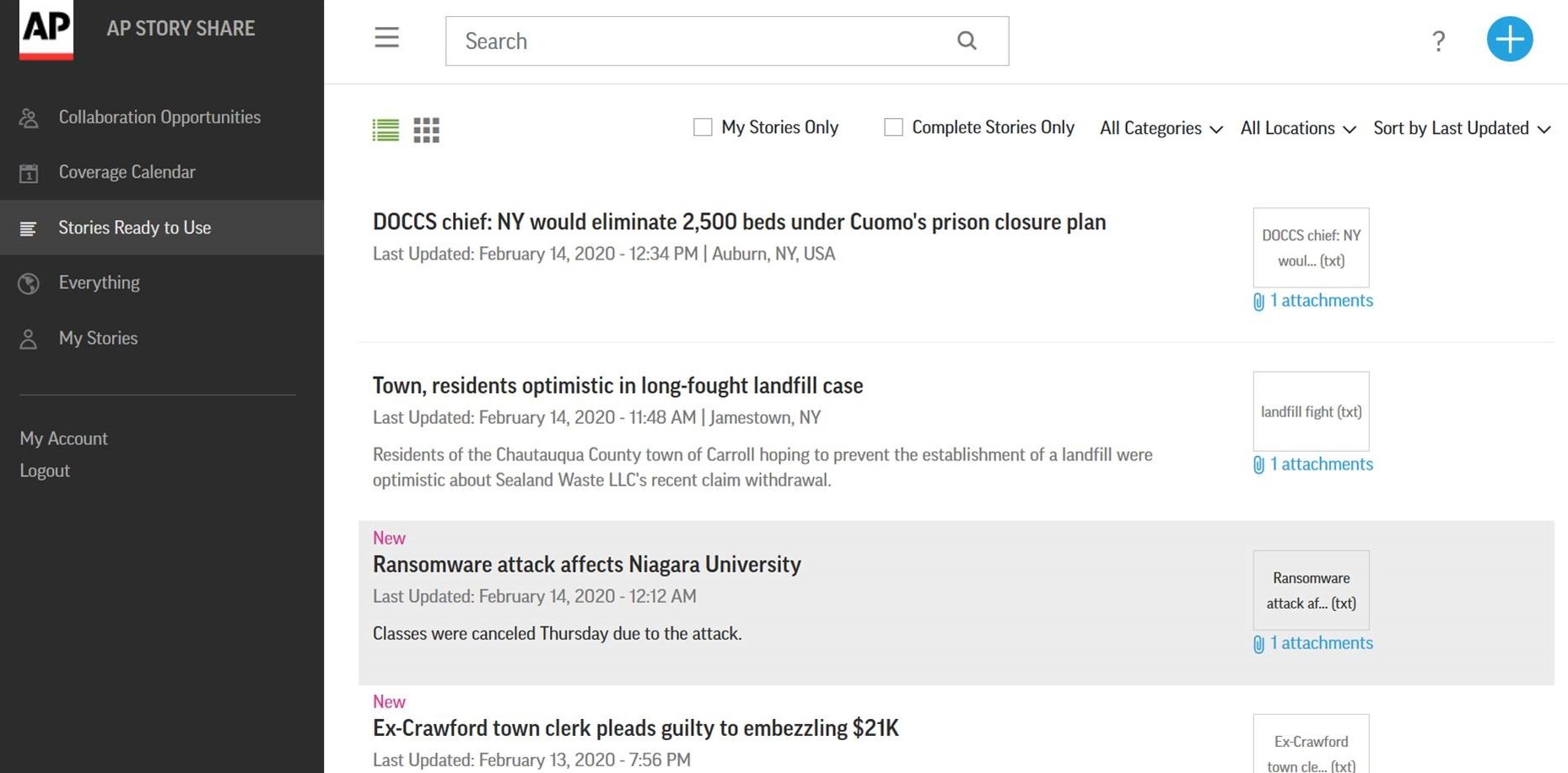Click the Logout link
Screen dimensions: 1568x773
45,470
